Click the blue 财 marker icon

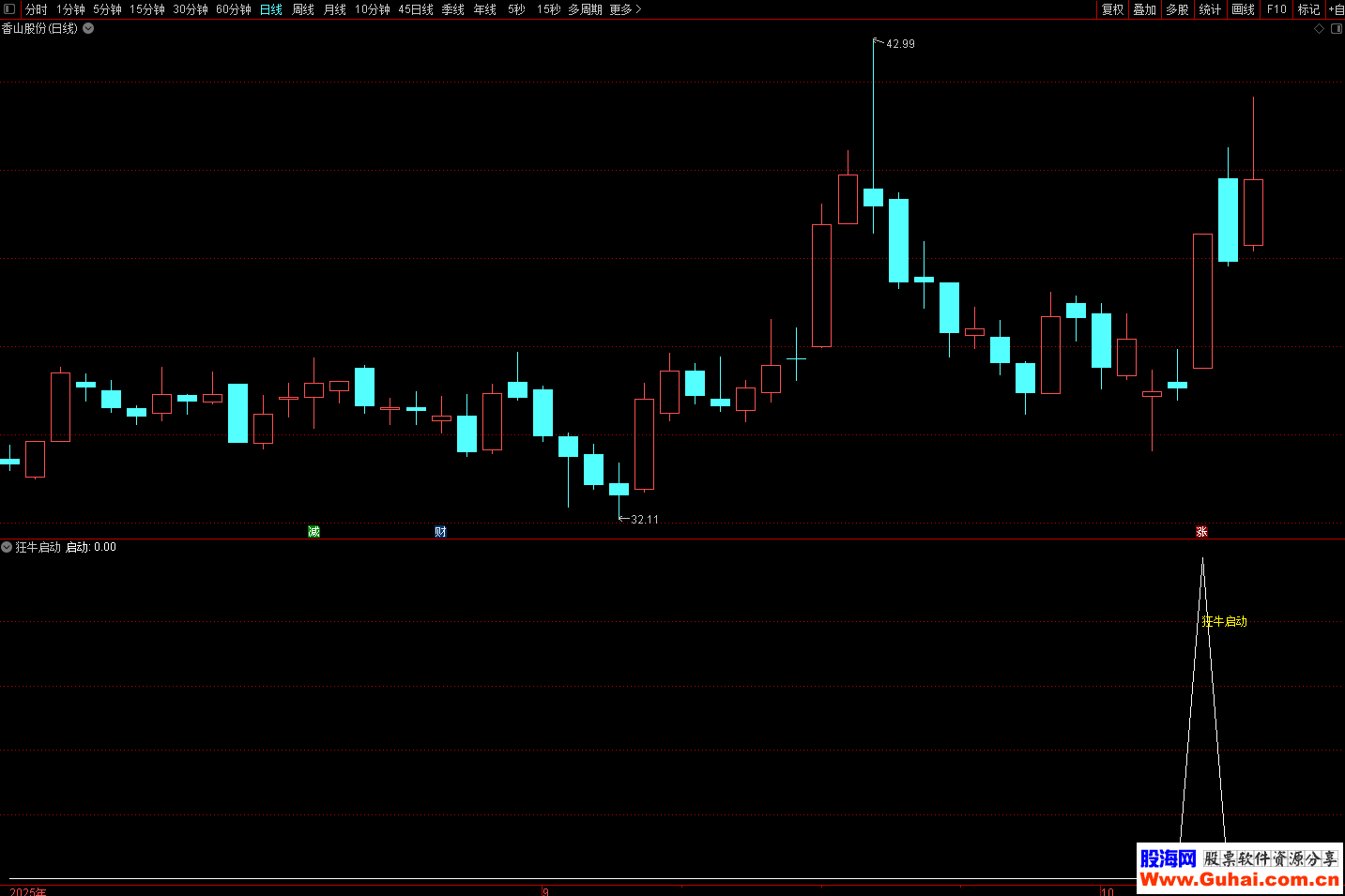pyautogui.click(x=440, y=532)
